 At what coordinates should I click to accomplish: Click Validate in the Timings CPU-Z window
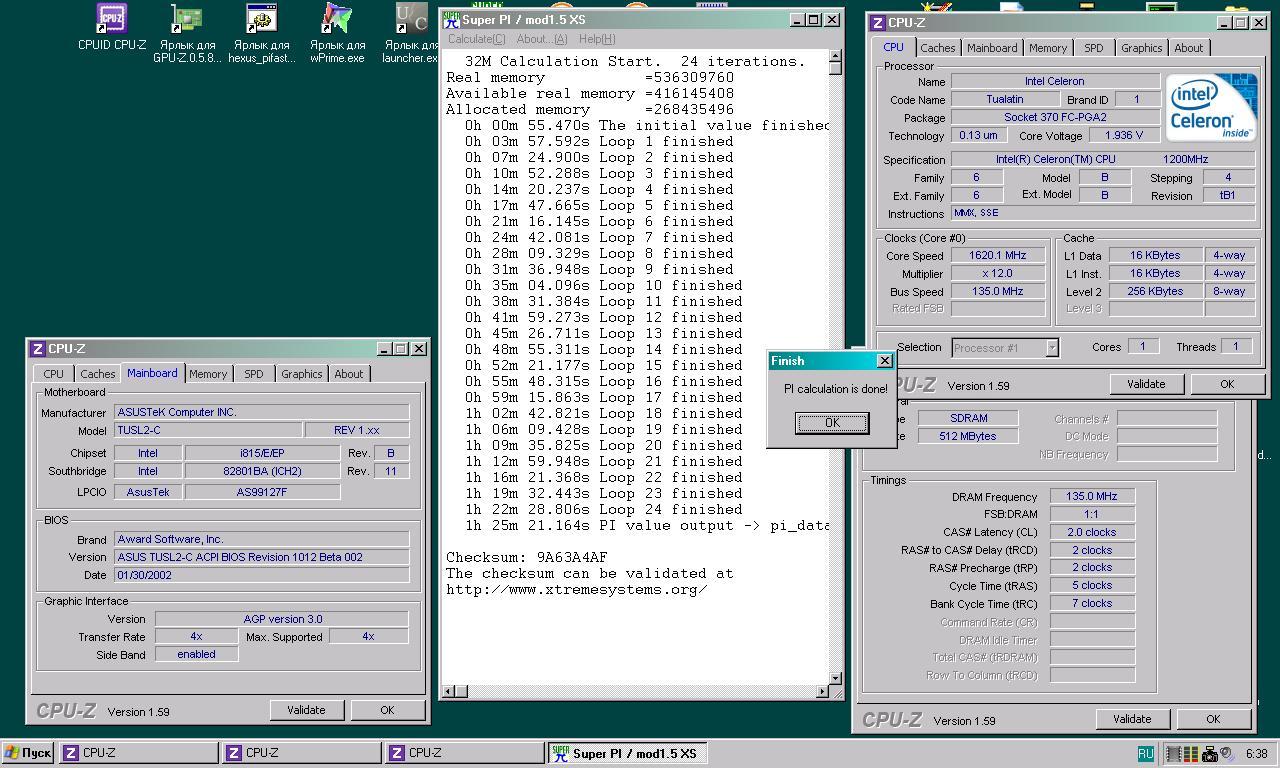point(1132,719)
